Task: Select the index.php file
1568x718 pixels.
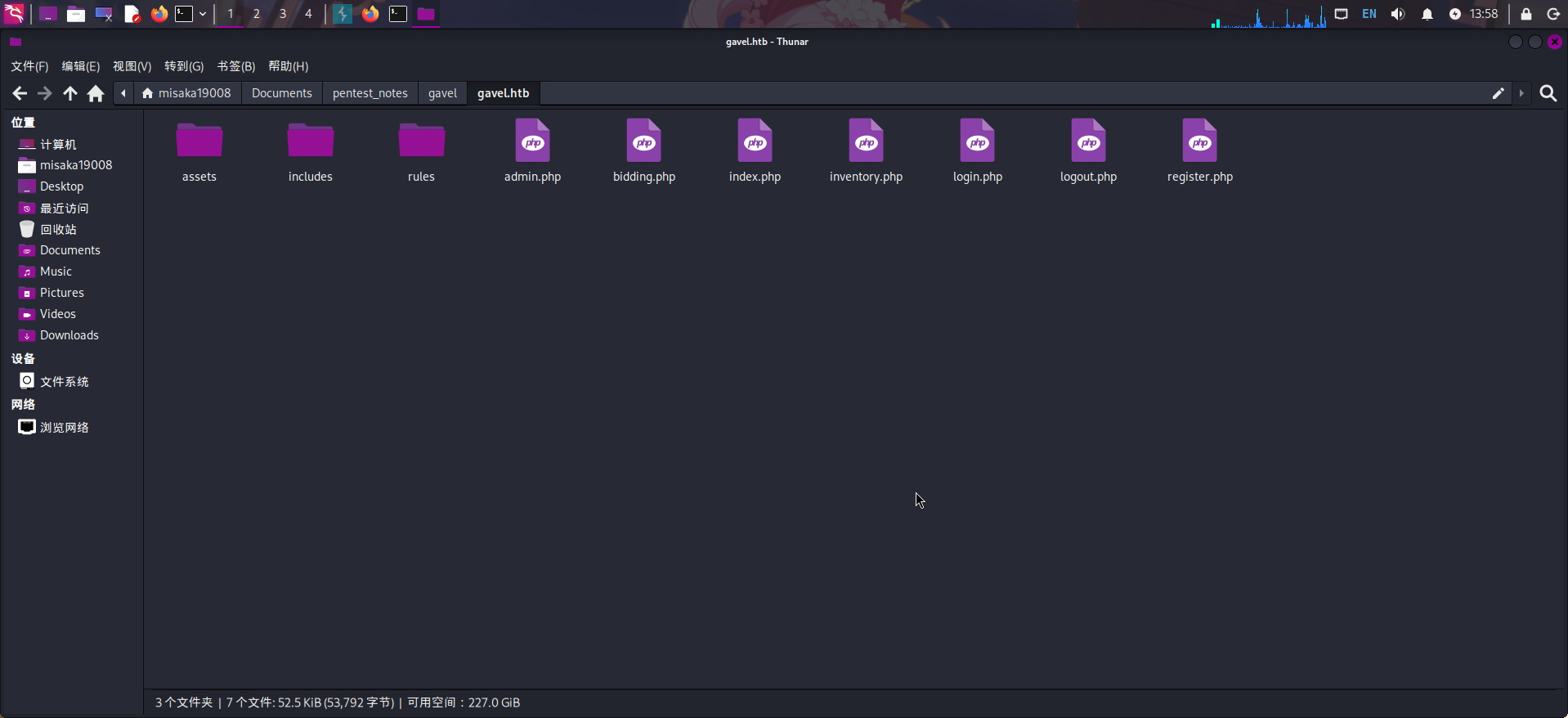Action: [755, 152]
